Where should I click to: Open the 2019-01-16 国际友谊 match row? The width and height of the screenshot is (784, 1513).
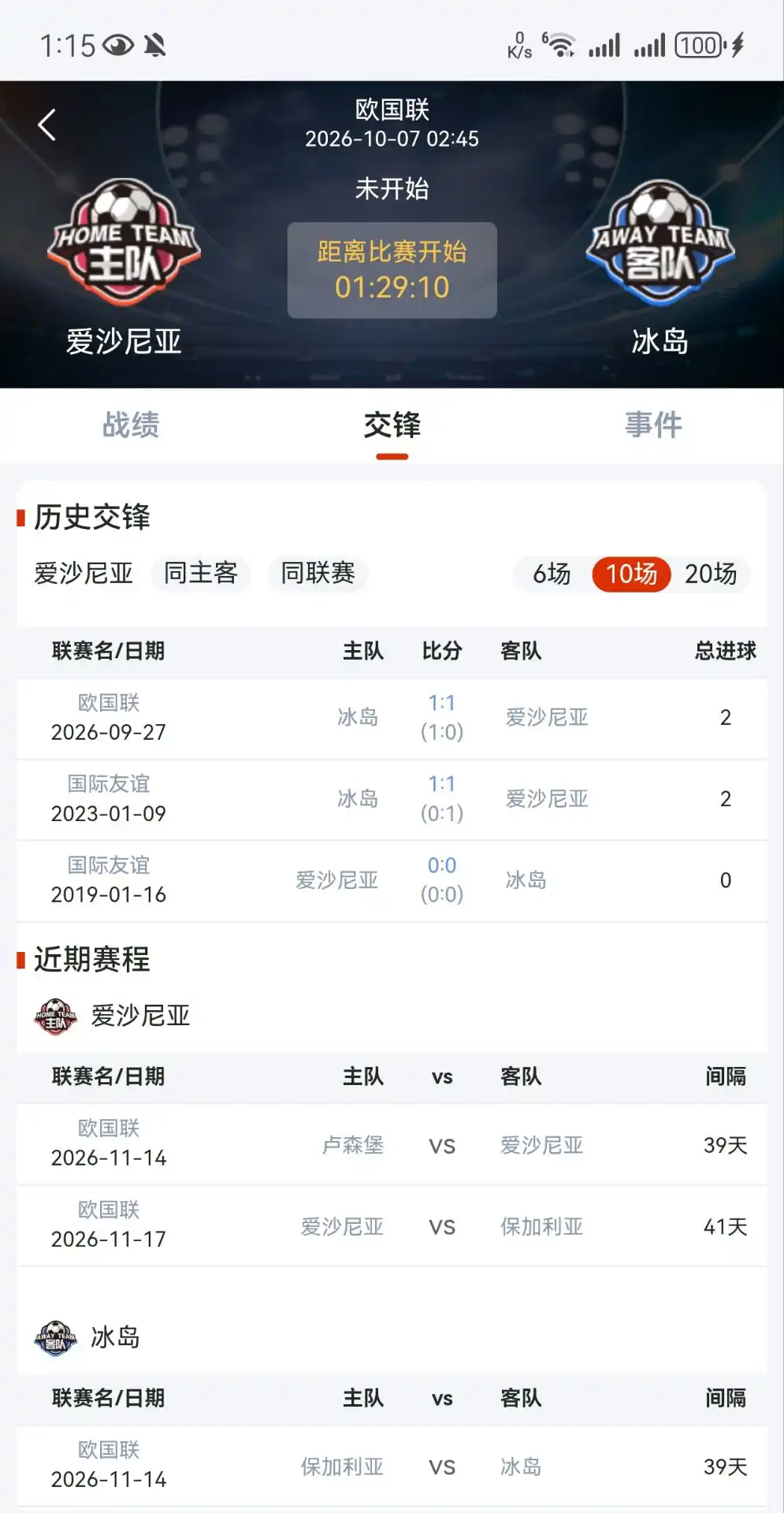coord(392,880)
